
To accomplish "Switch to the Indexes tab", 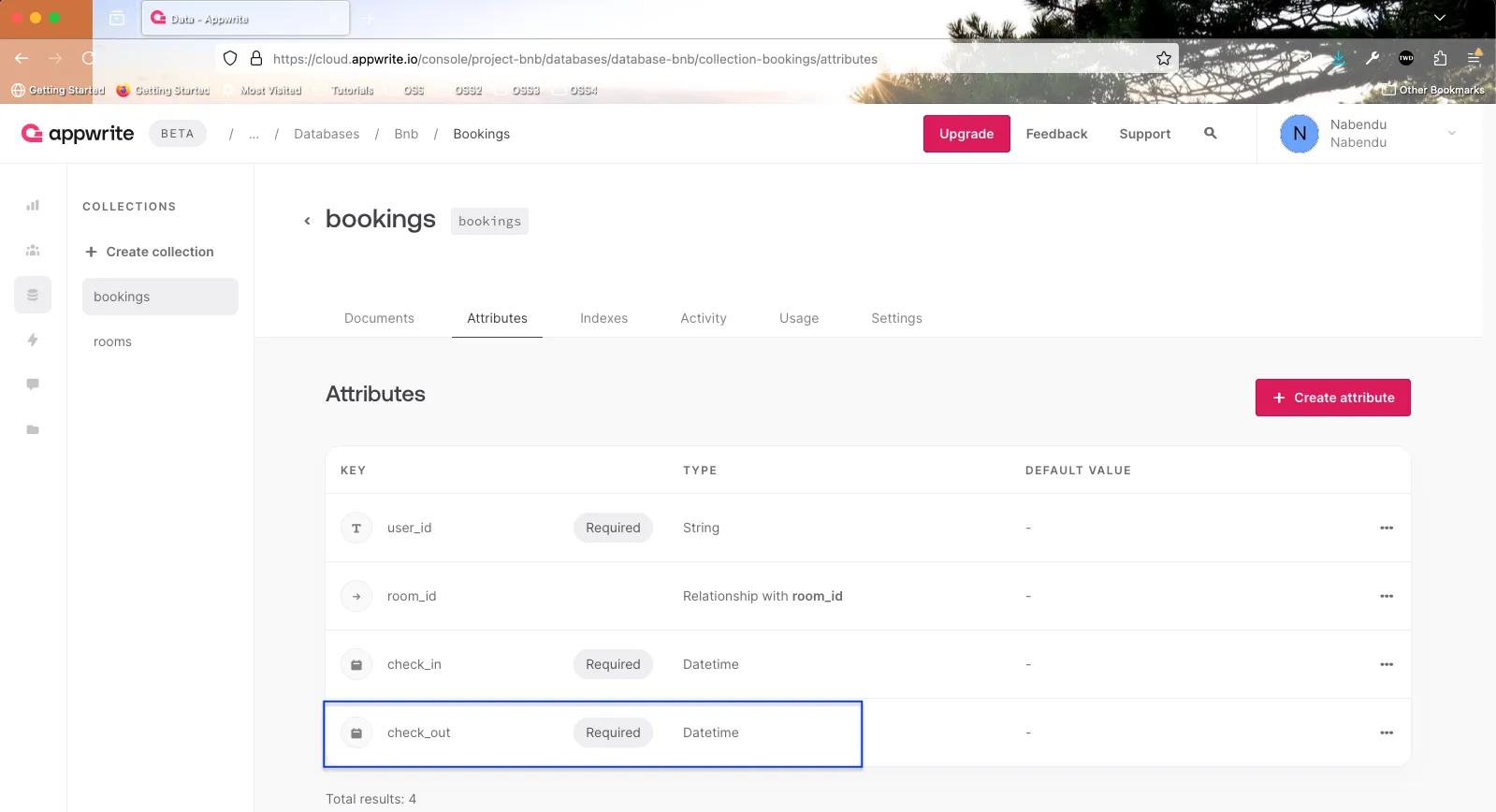I will point(603,318).
